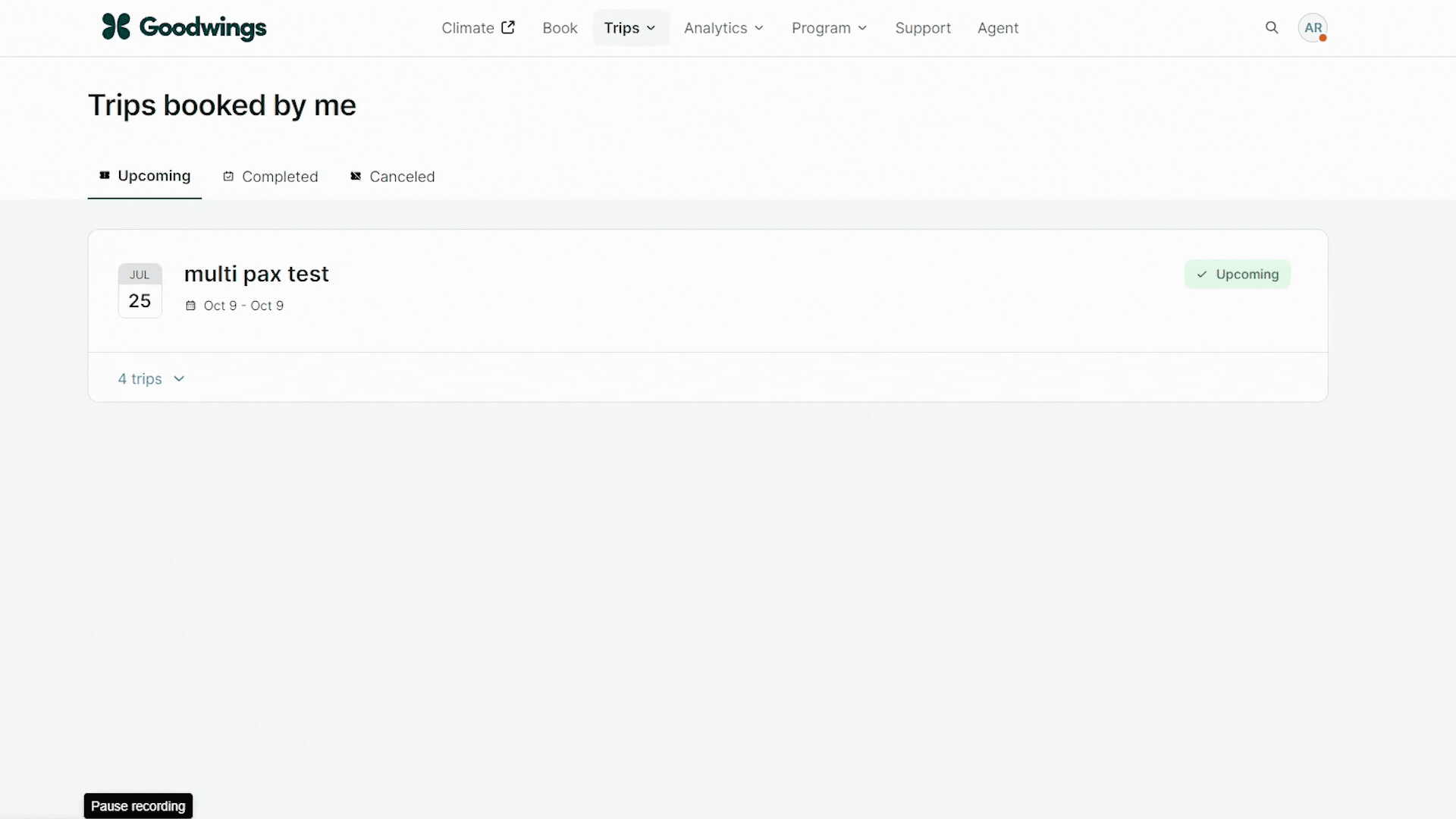The width and height of the screenshot is (1456, 819).
Task: Click the Trips dropdown chevron
Action: point(650,28)
